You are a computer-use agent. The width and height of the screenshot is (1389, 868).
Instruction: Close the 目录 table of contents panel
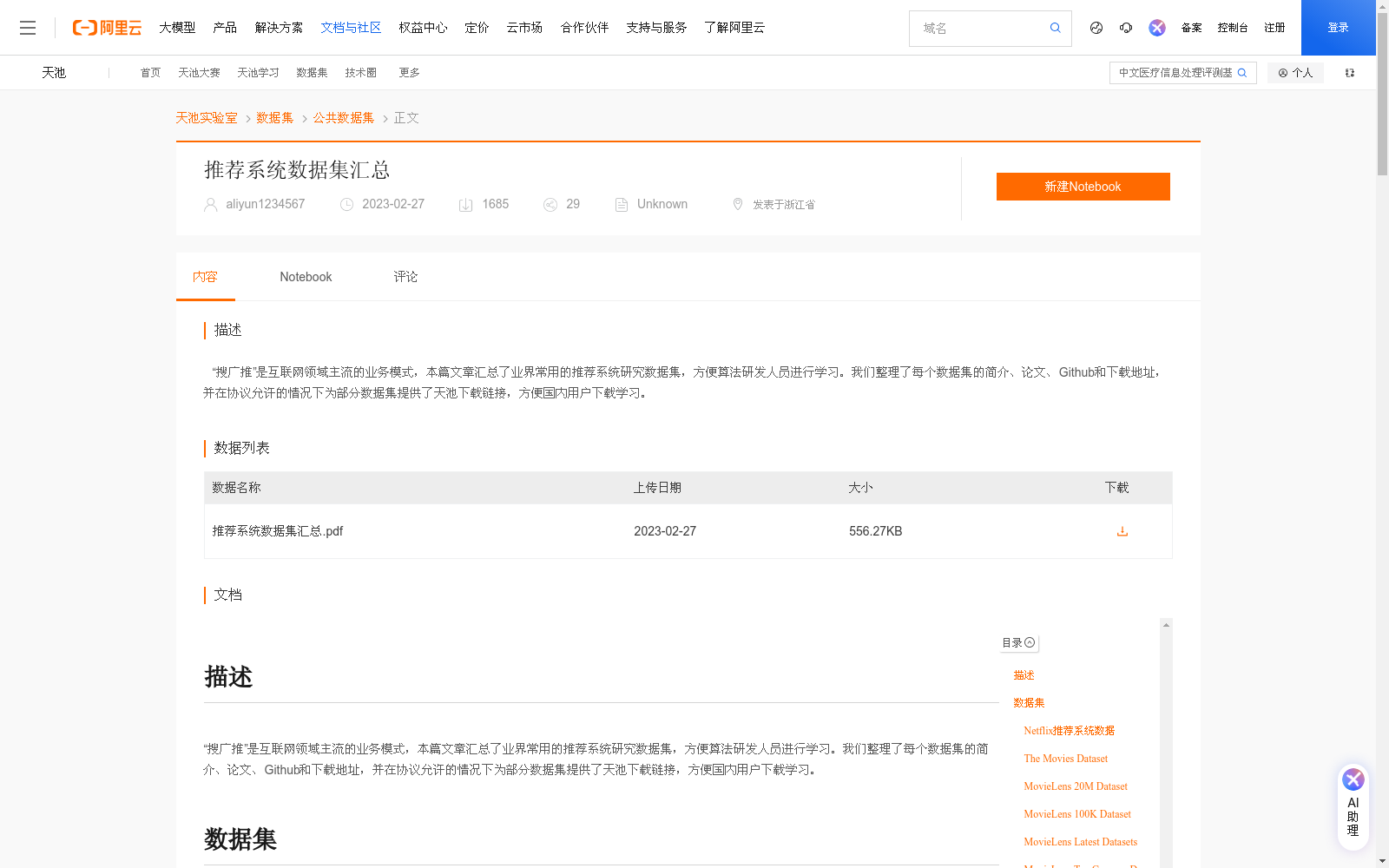point(1030,642)
